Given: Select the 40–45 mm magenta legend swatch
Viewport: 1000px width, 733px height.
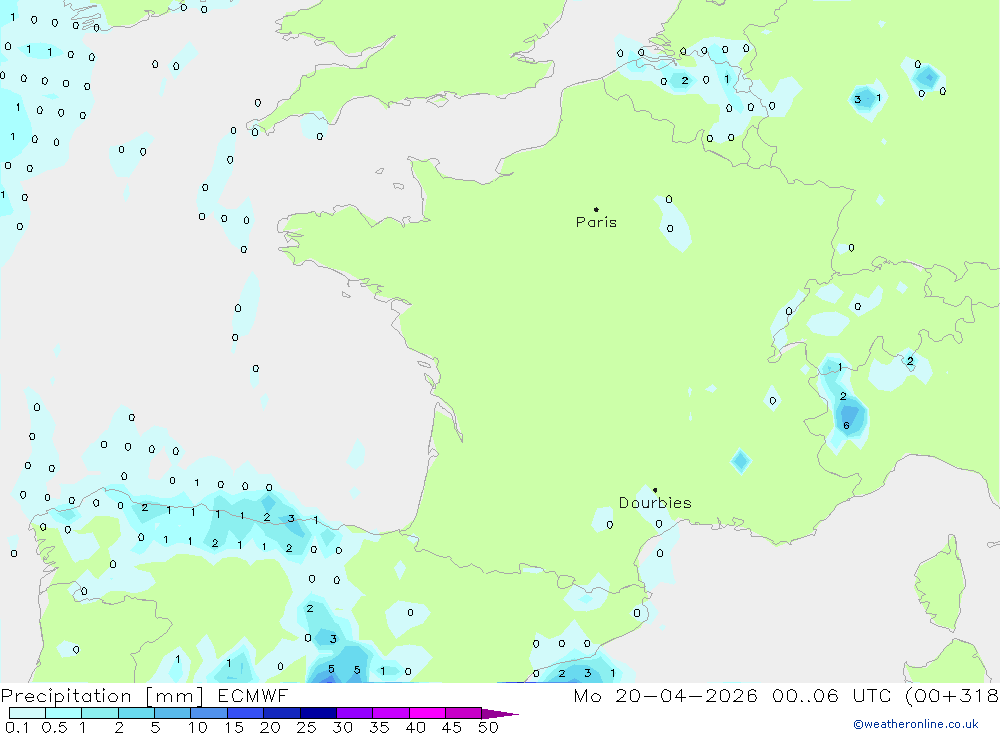Looking at the screenshot, I should (x=427, y=713).
